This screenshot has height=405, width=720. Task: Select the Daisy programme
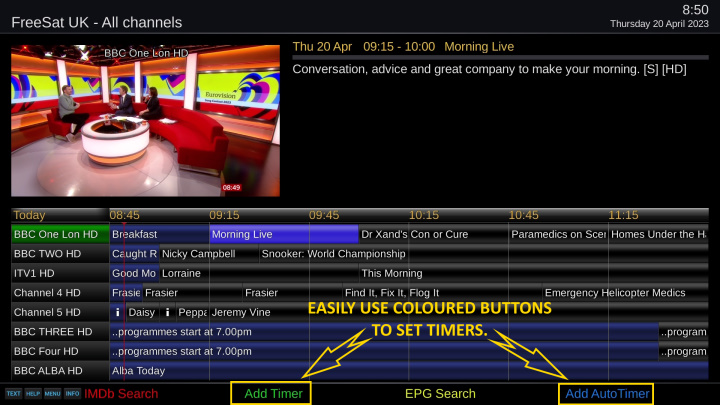pos(142,312)
